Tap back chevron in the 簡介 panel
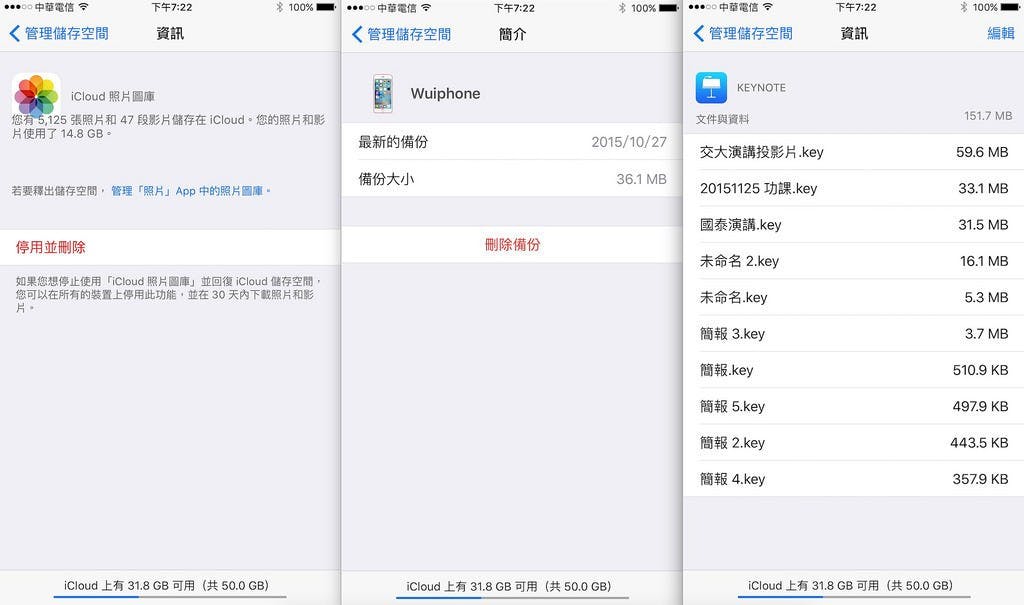Viewport: 1024px width, 605px height. 357,34
